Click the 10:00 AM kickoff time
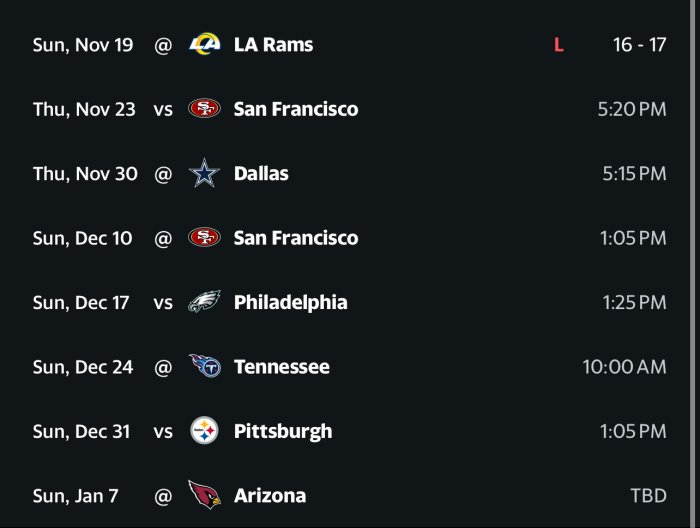 (624, 367)
